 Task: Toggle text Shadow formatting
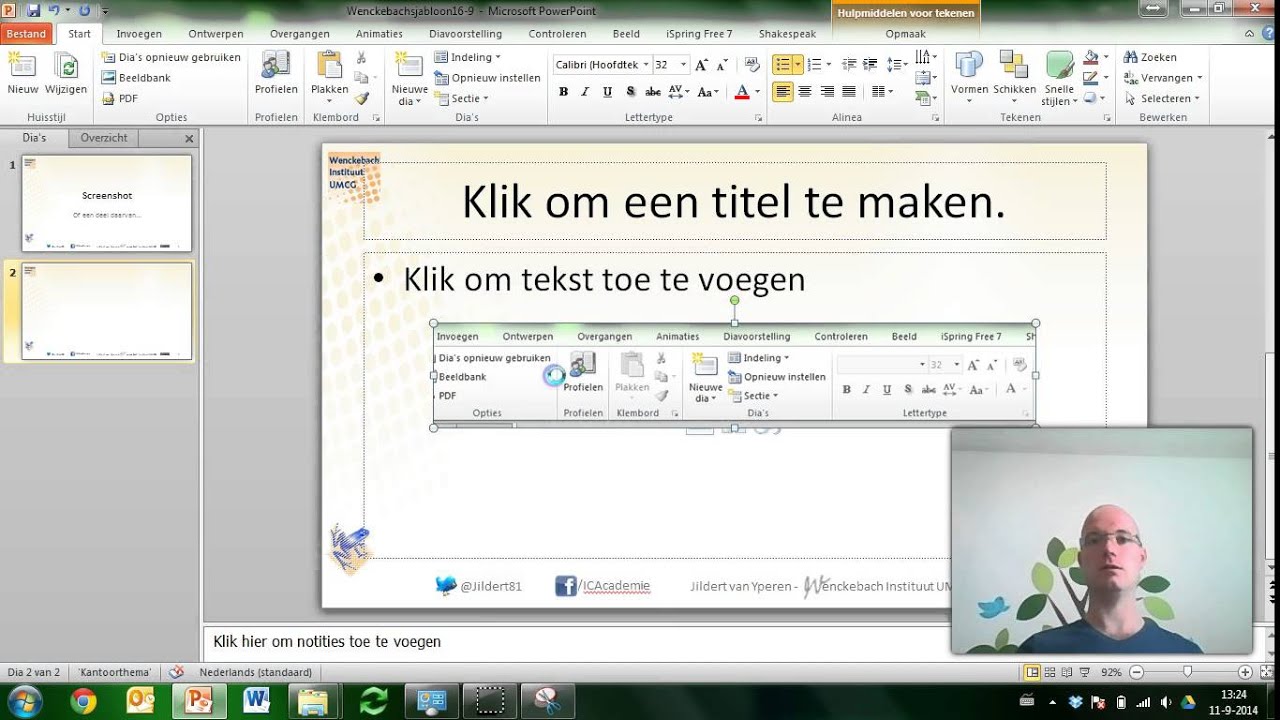pyautogui.click(x=630, y=91)
